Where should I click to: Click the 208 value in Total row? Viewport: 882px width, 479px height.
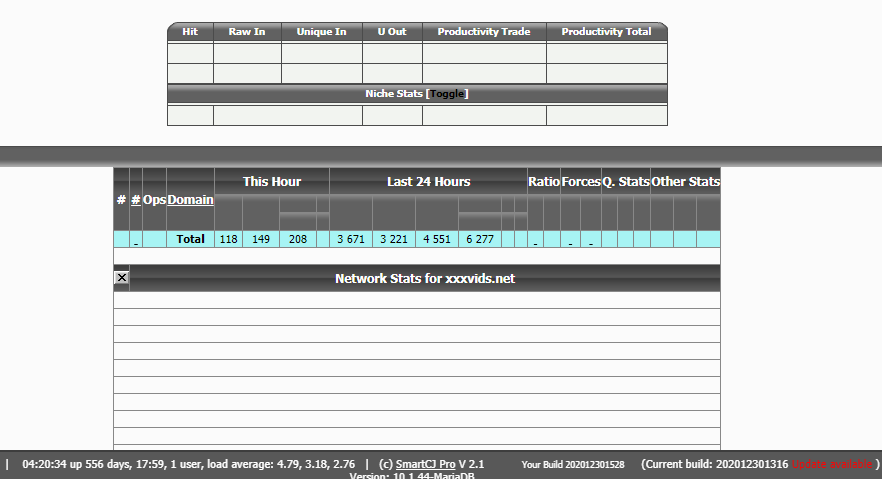click(298, 239)
